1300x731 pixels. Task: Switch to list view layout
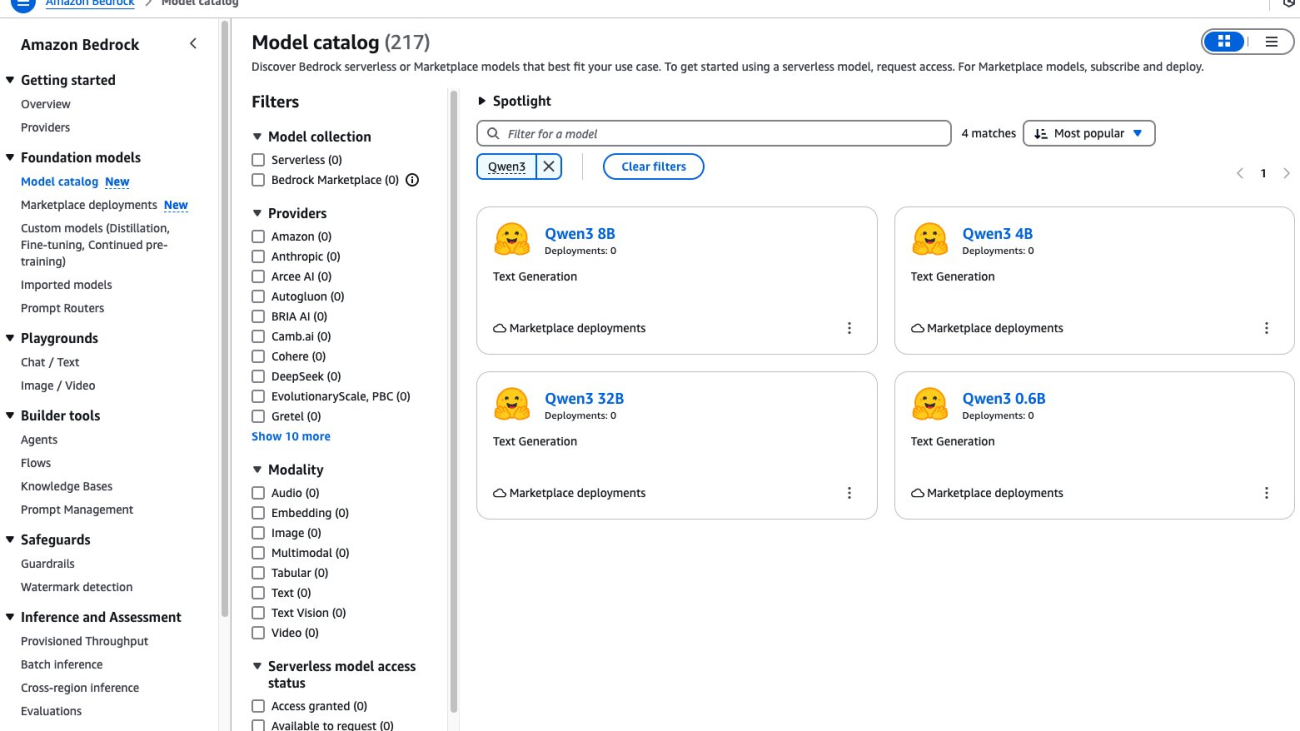click(1272, 42)
